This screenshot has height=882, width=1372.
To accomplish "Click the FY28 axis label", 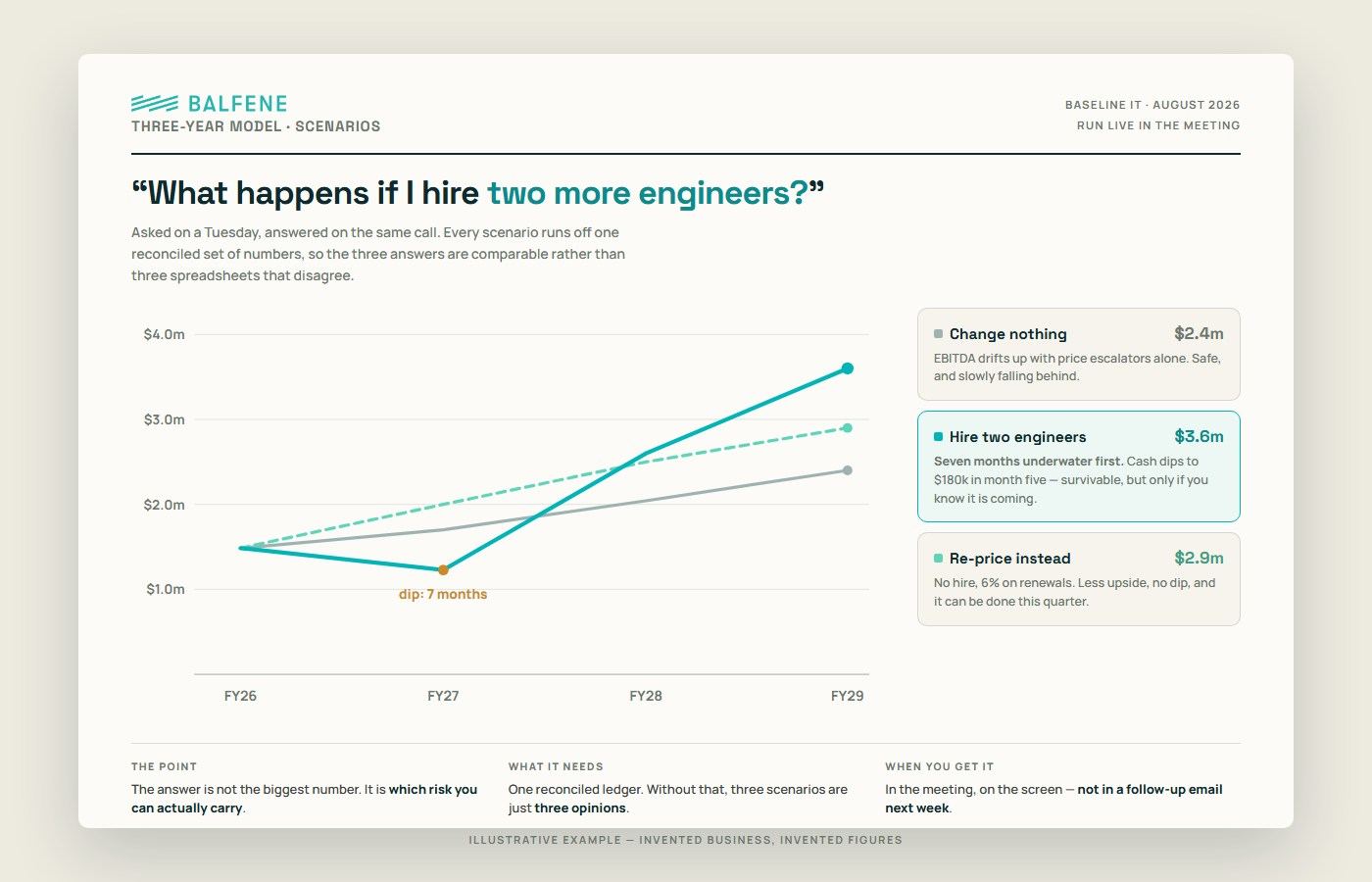I will point(646,696).
